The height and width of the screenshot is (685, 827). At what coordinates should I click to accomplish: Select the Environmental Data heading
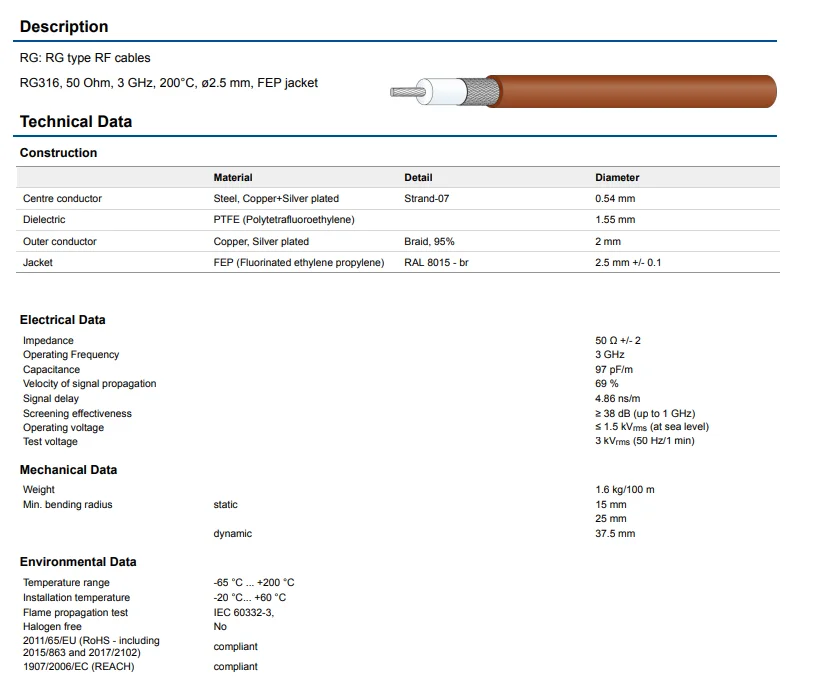[78, 562]
